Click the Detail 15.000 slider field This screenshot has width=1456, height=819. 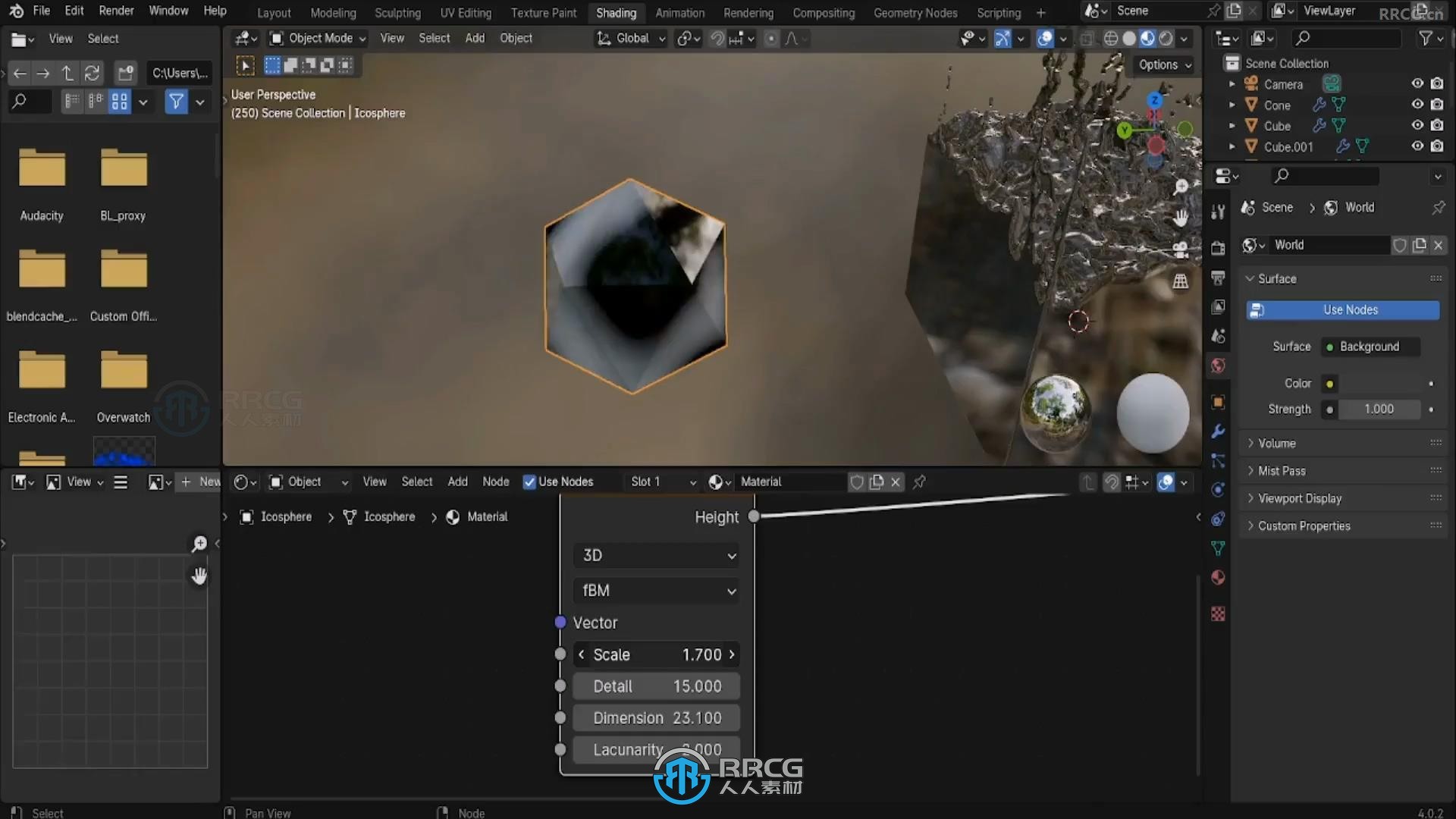(657, 686)
